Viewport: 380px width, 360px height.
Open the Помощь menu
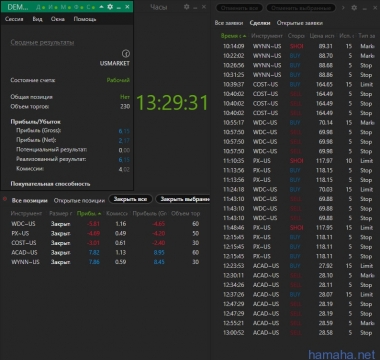[x=85, y=19]
